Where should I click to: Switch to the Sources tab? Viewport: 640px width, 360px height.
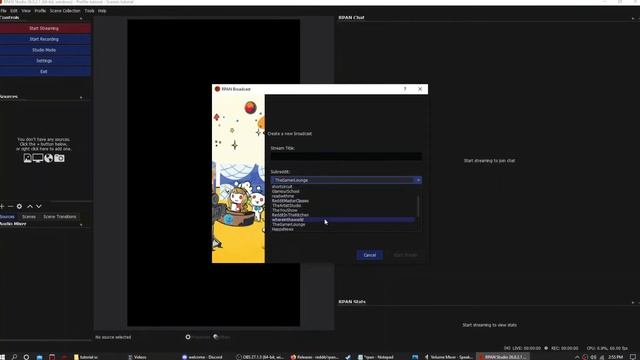coord(7,217)
